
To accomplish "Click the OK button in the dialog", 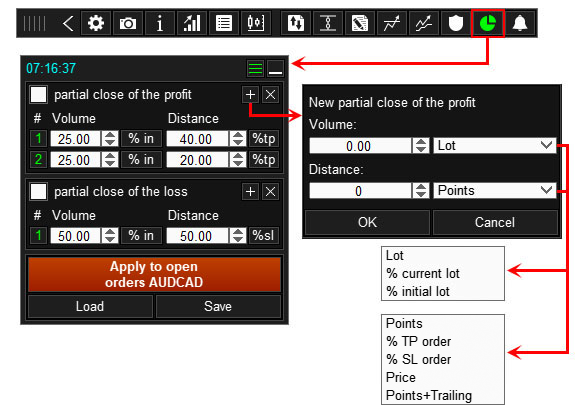I will click(x=367, y=222).
